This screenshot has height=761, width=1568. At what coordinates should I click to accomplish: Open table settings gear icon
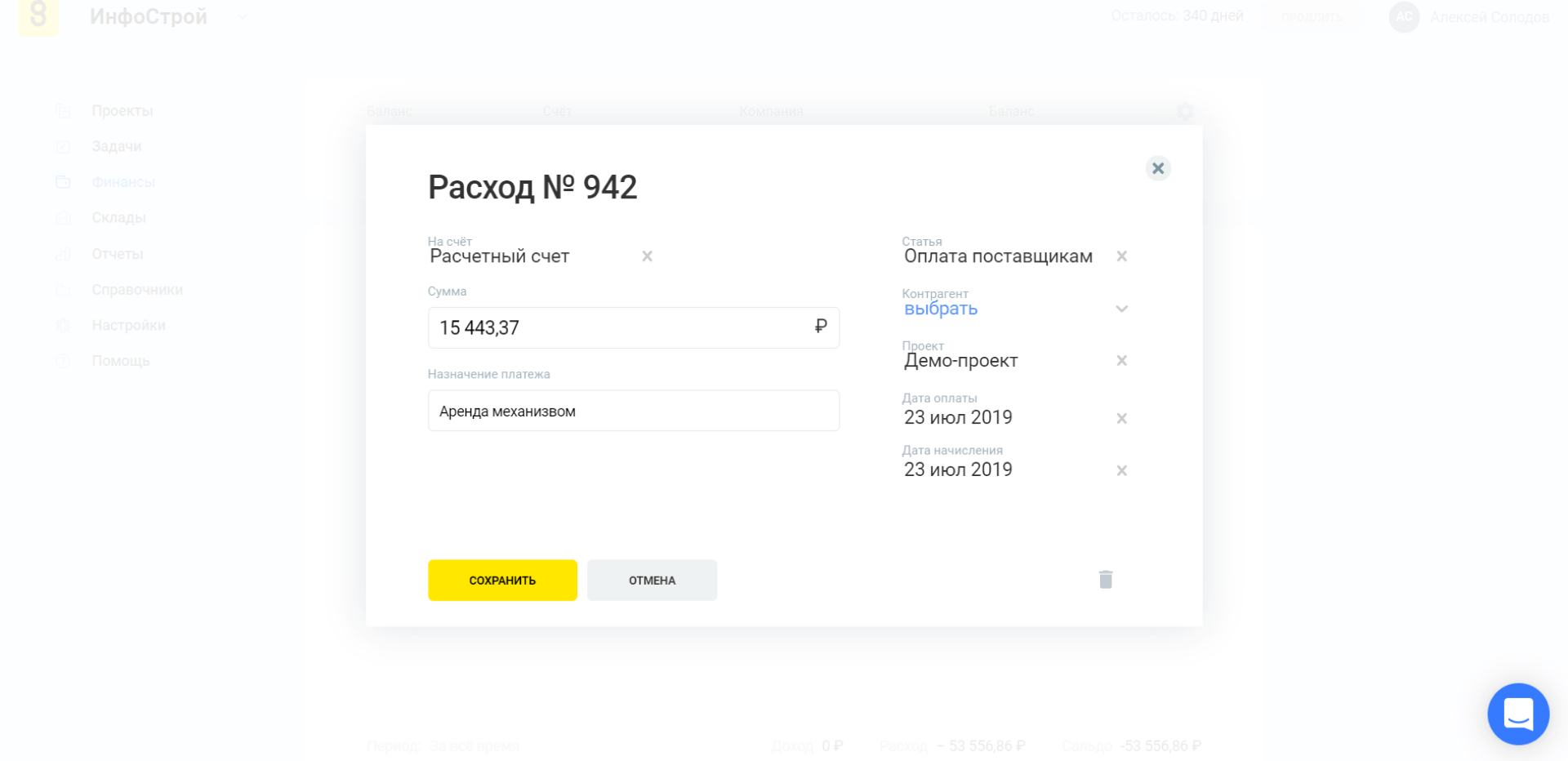[1185, 111]
